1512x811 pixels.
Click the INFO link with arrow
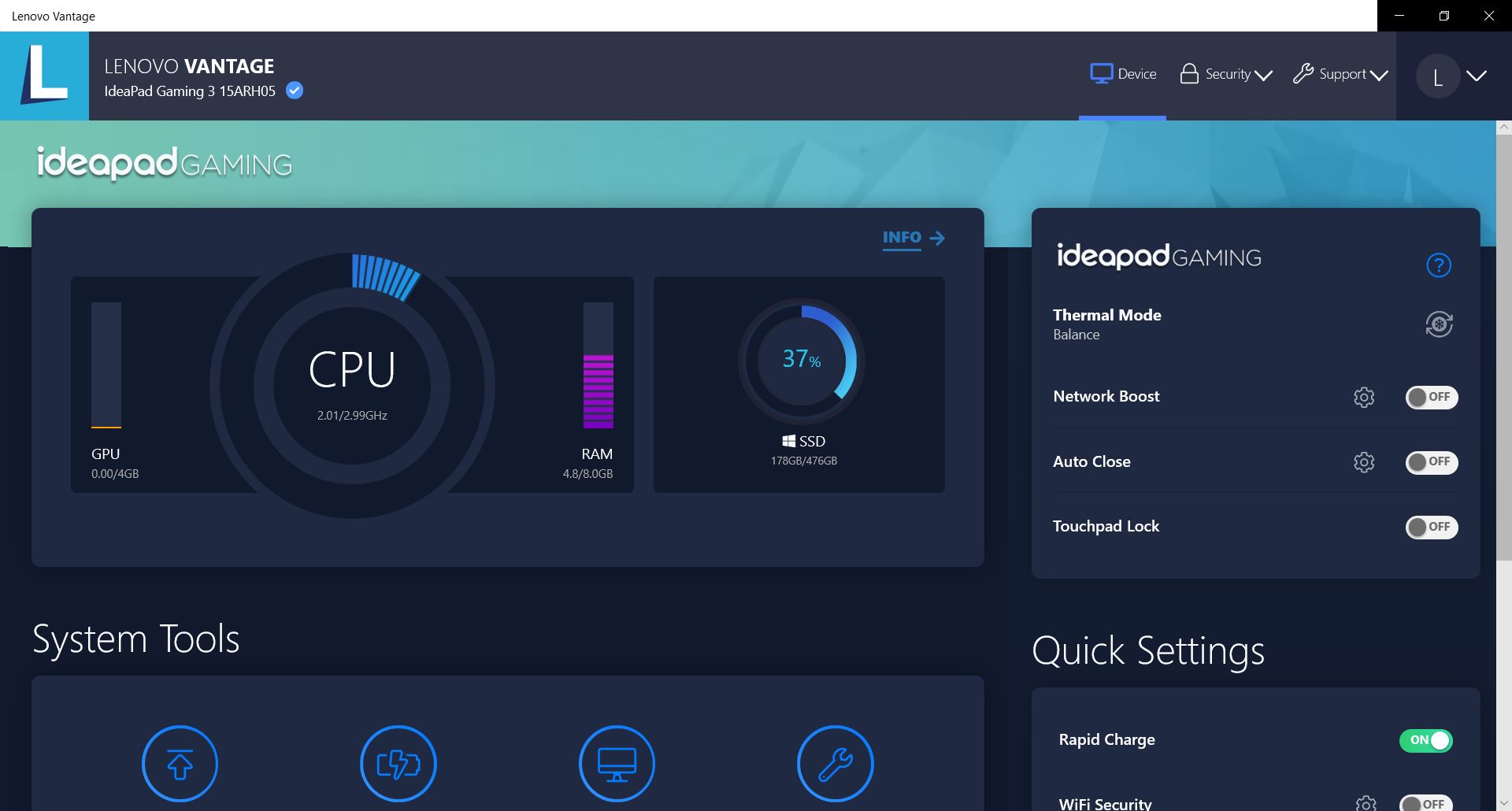pos(913,238)
